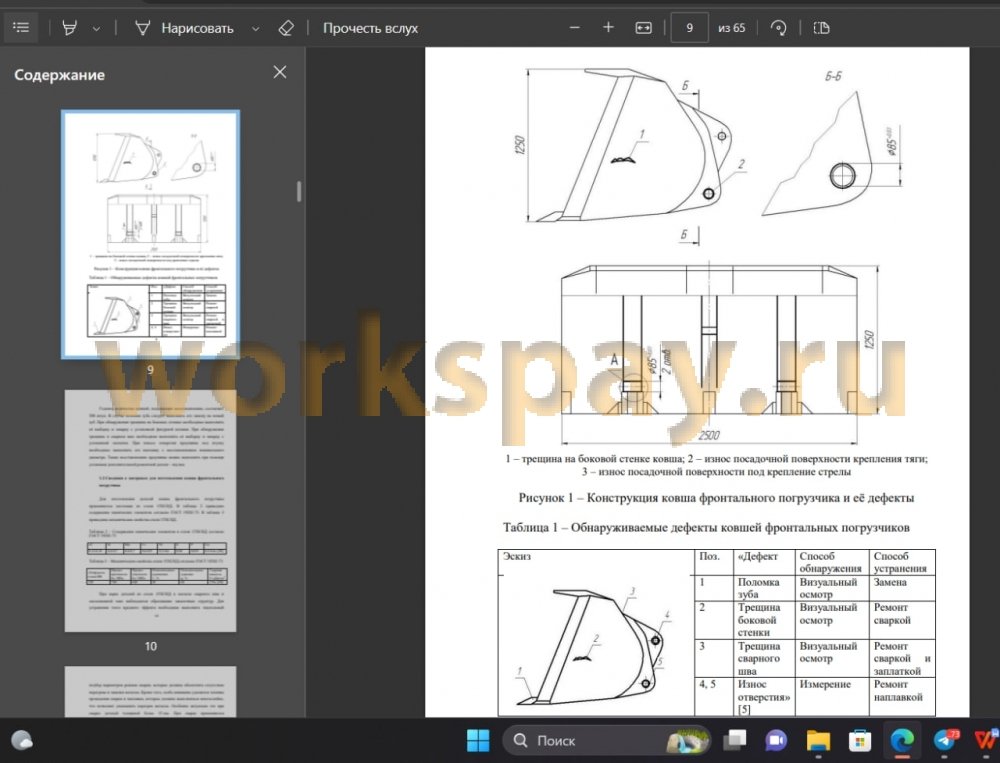Zoom out with minus button

[575, 27]
